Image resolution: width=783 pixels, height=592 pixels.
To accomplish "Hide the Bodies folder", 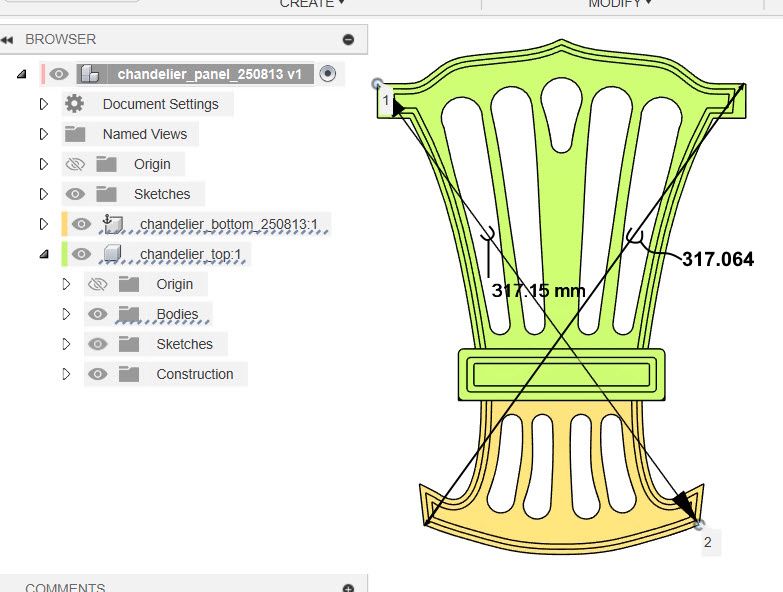I will tap(97, 314).
